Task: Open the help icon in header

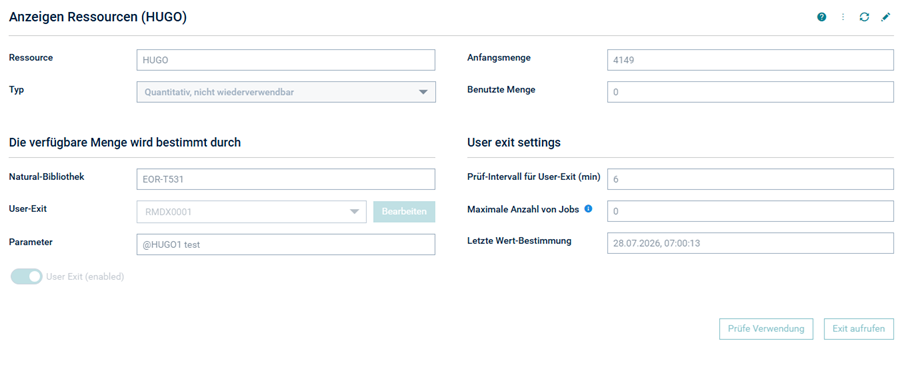Action: 822,17
